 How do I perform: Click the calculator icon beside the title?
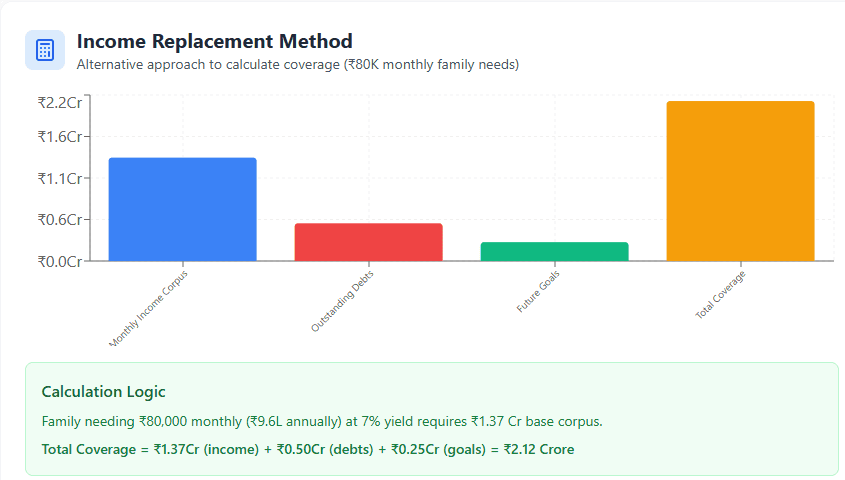coord(45,50)
